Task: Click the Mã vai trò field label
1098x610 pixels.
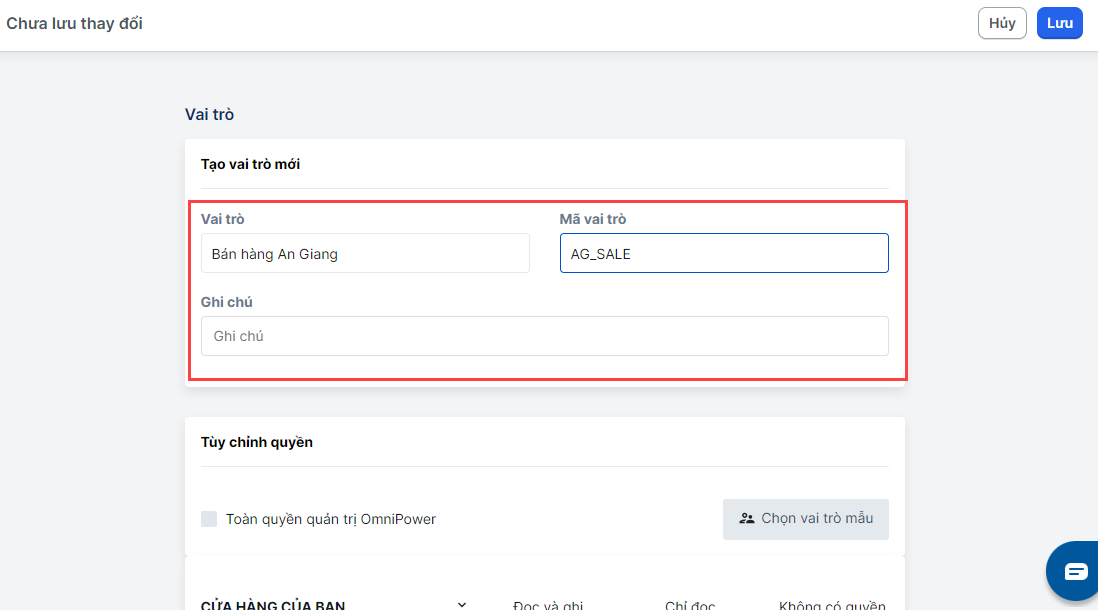Action: pos(593,219)
